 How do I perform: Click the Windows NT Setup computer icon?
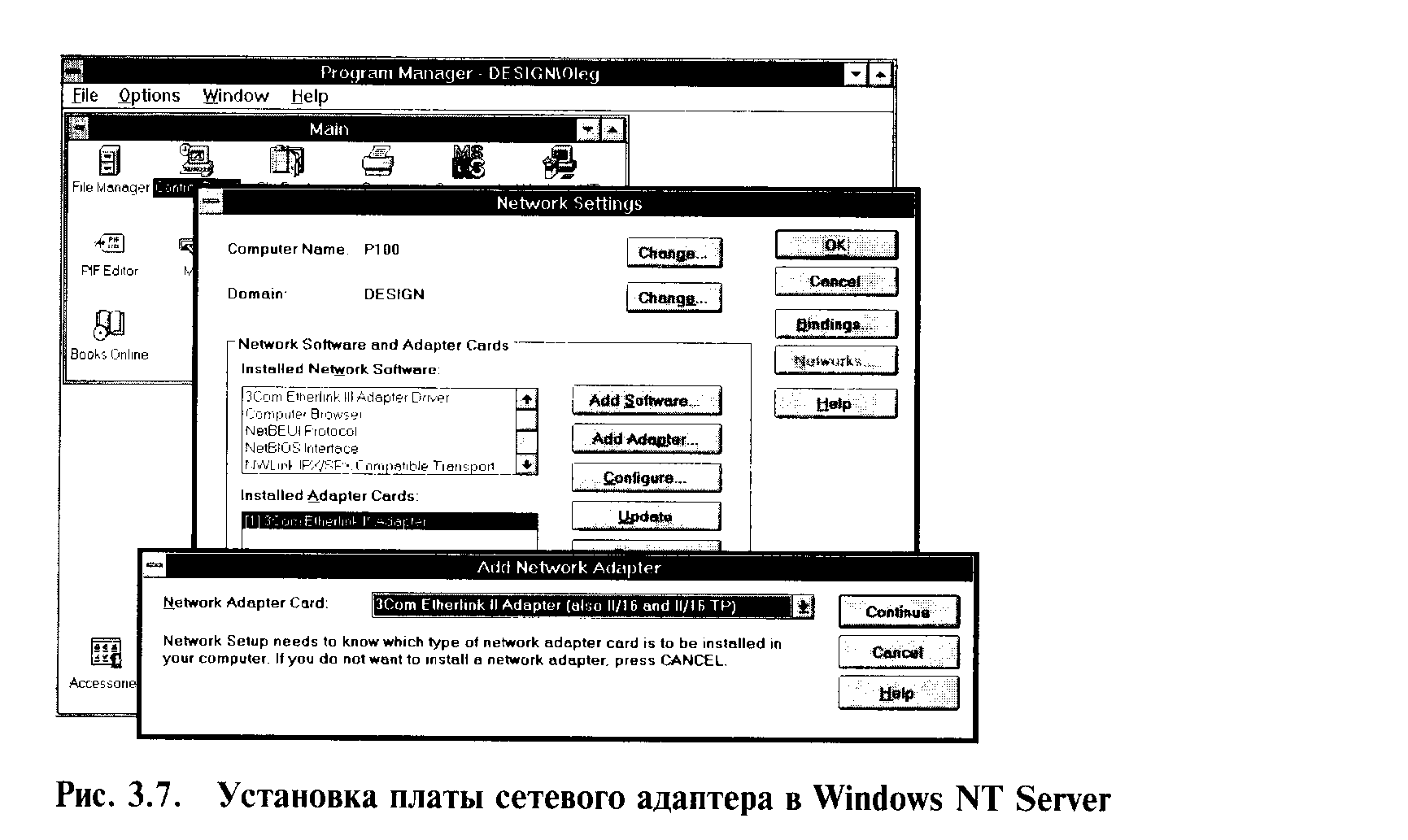tap(560, 160)
